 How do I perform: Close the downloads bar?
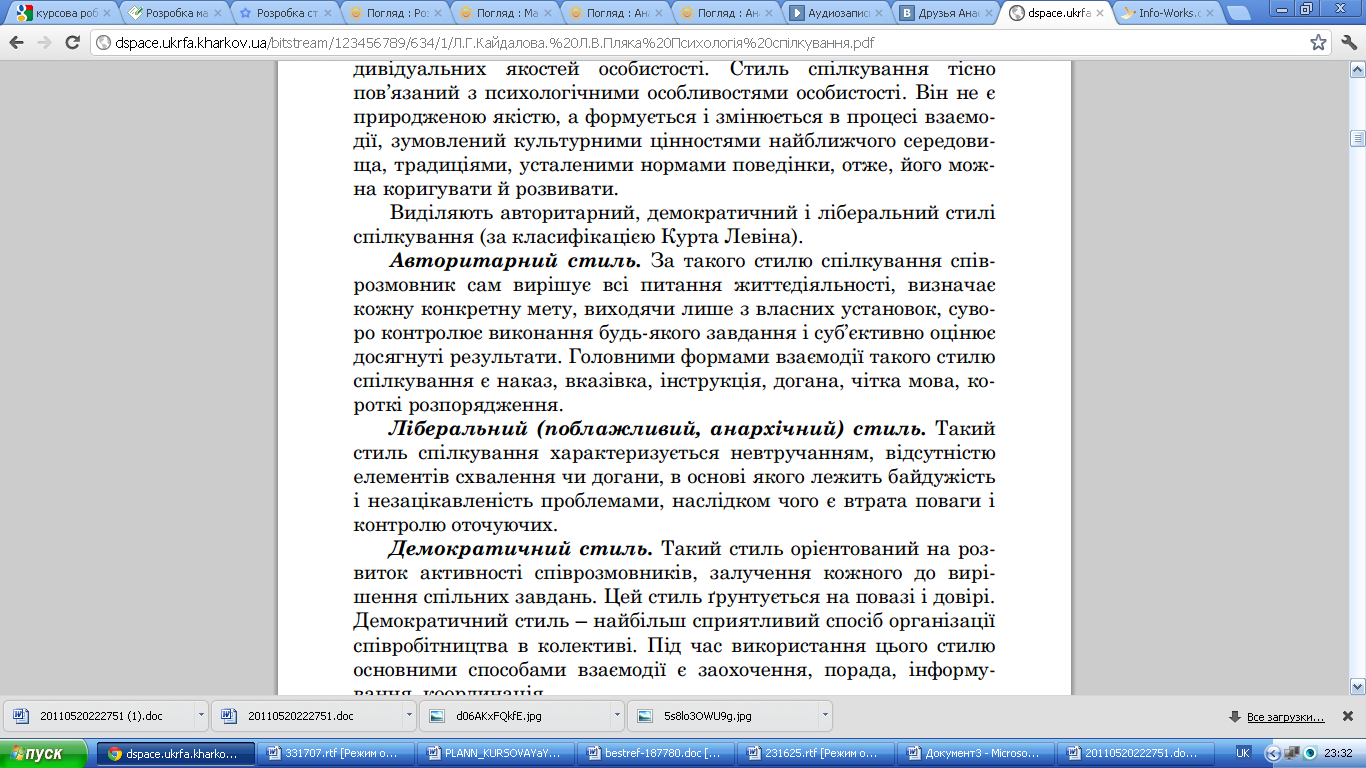click(x=1347, y=716)
